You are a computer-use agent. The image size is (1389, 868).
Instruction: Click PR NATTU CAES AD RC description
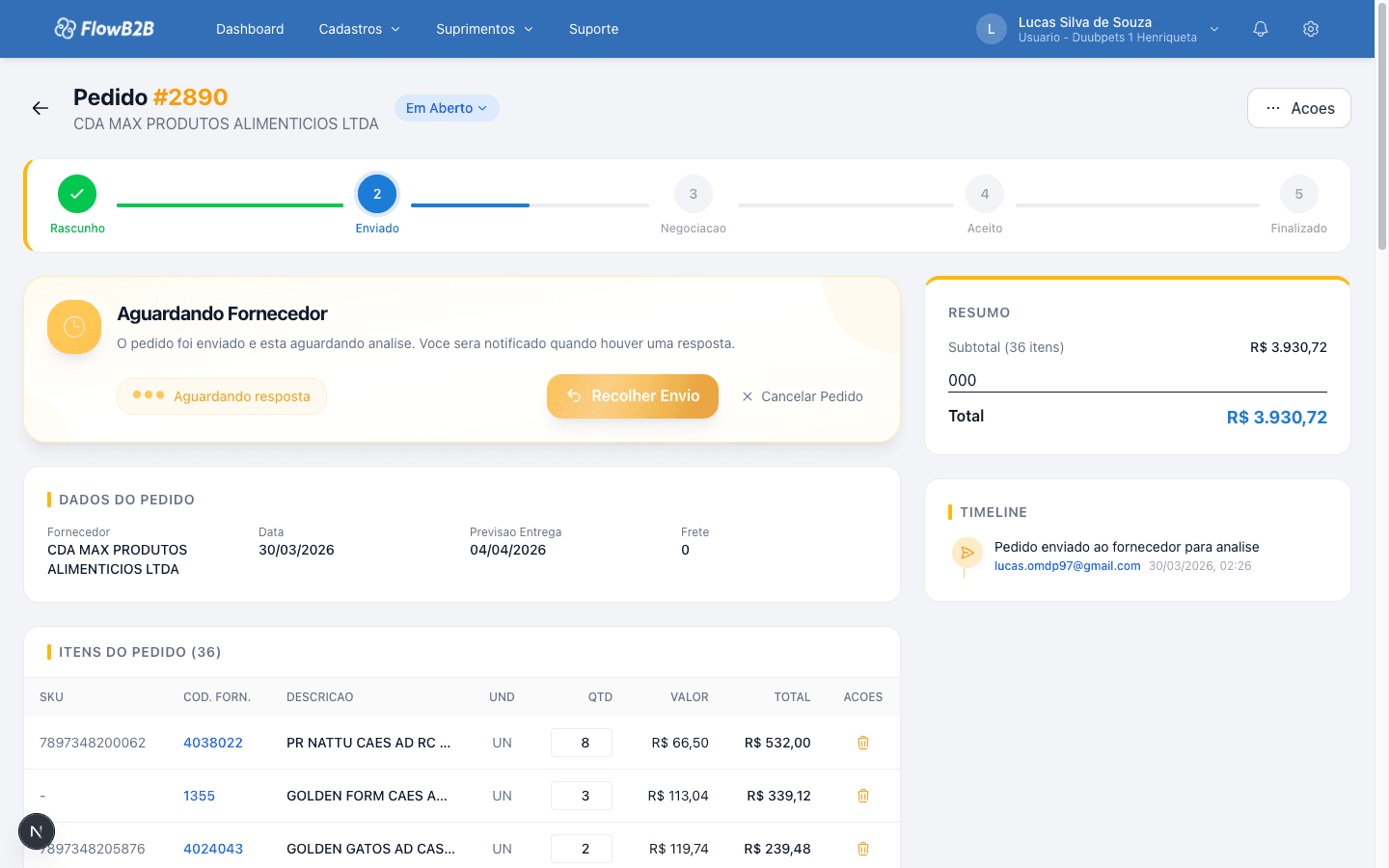tap(368, 743)
